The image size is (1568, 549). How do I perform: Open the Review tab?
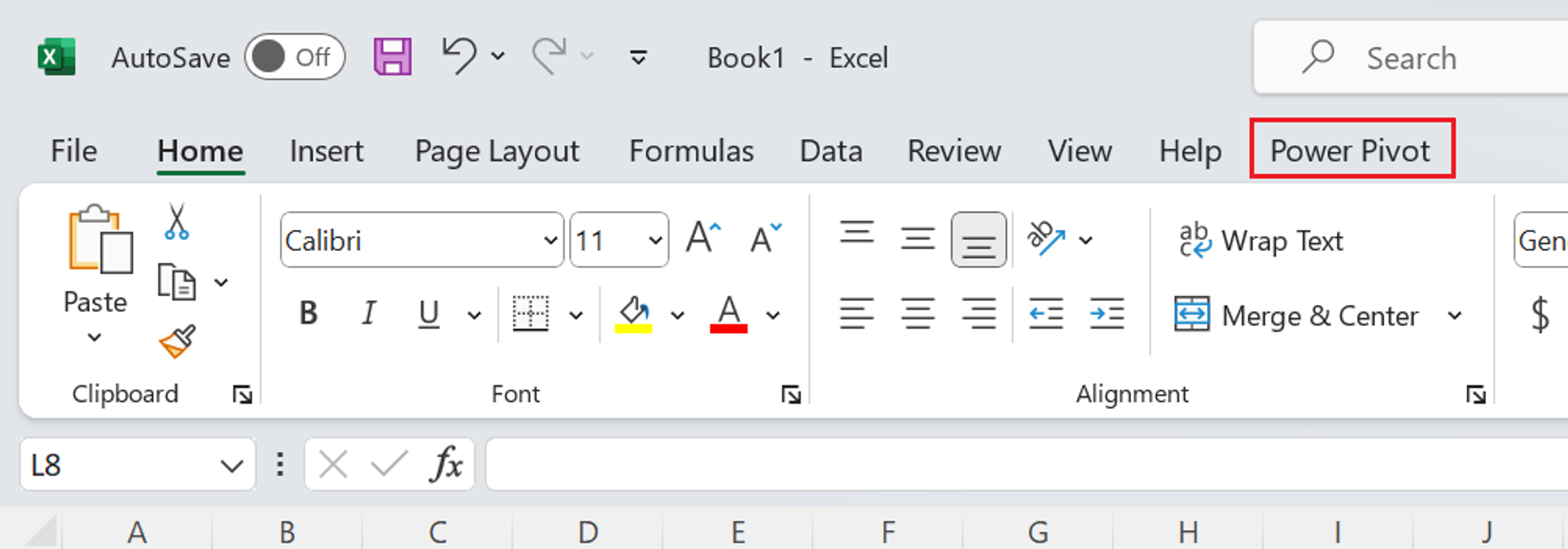(x=954, y=150)
